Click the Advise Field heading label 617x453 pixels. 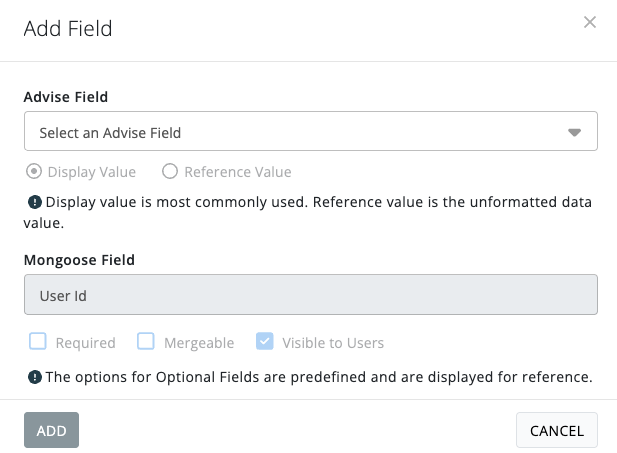point(66,97)
